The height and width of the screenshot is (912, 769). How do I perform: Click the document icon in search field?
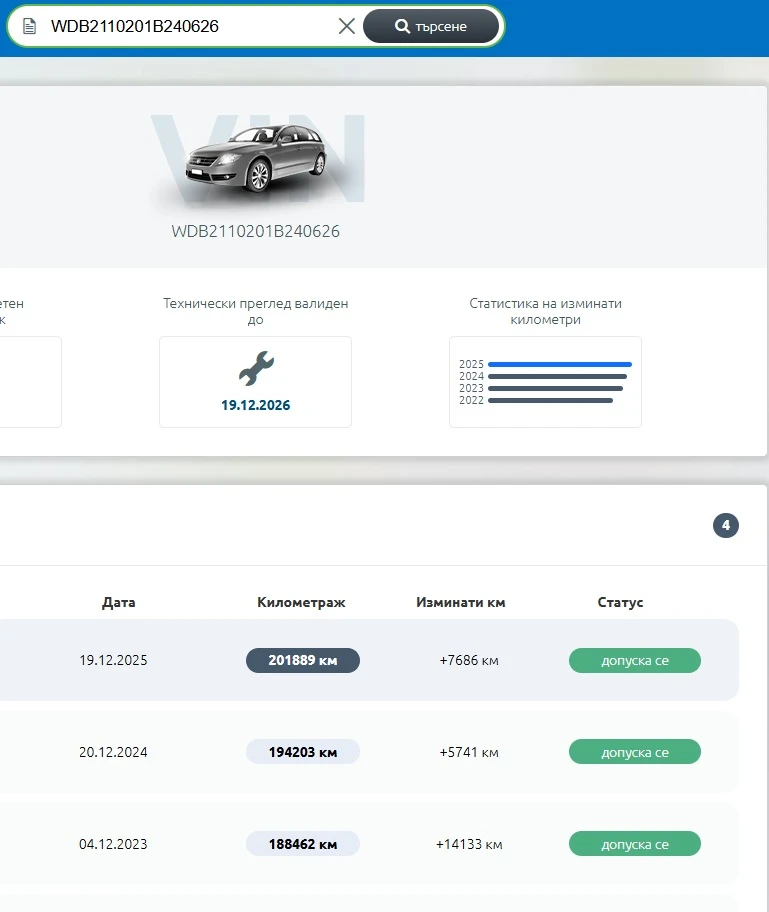(30, 26)
